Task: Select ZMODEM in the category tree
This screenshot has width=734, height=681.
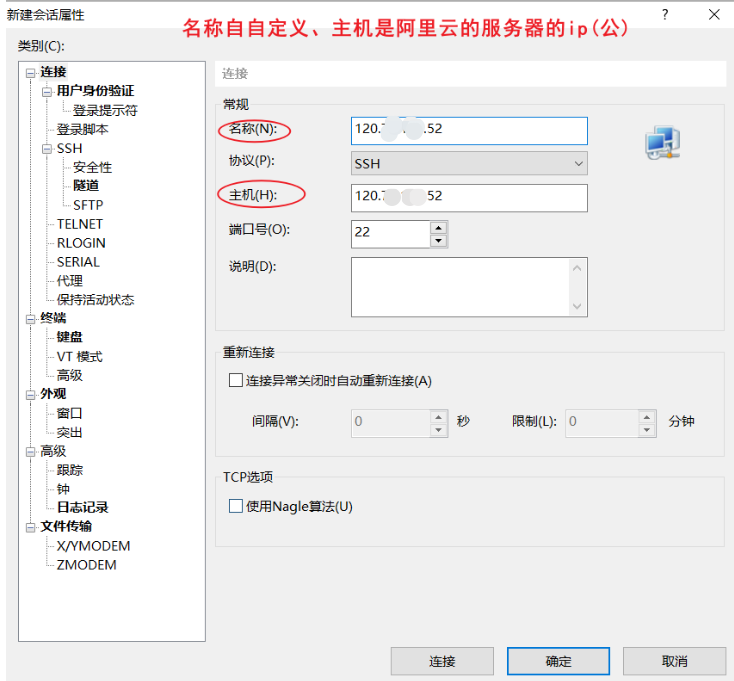Action: (x=86, y=565)
